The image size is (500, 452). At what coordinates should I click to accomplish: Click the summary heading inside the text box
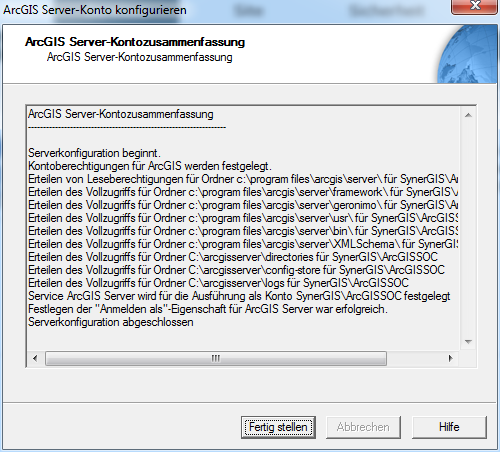[x=121, y=114]
